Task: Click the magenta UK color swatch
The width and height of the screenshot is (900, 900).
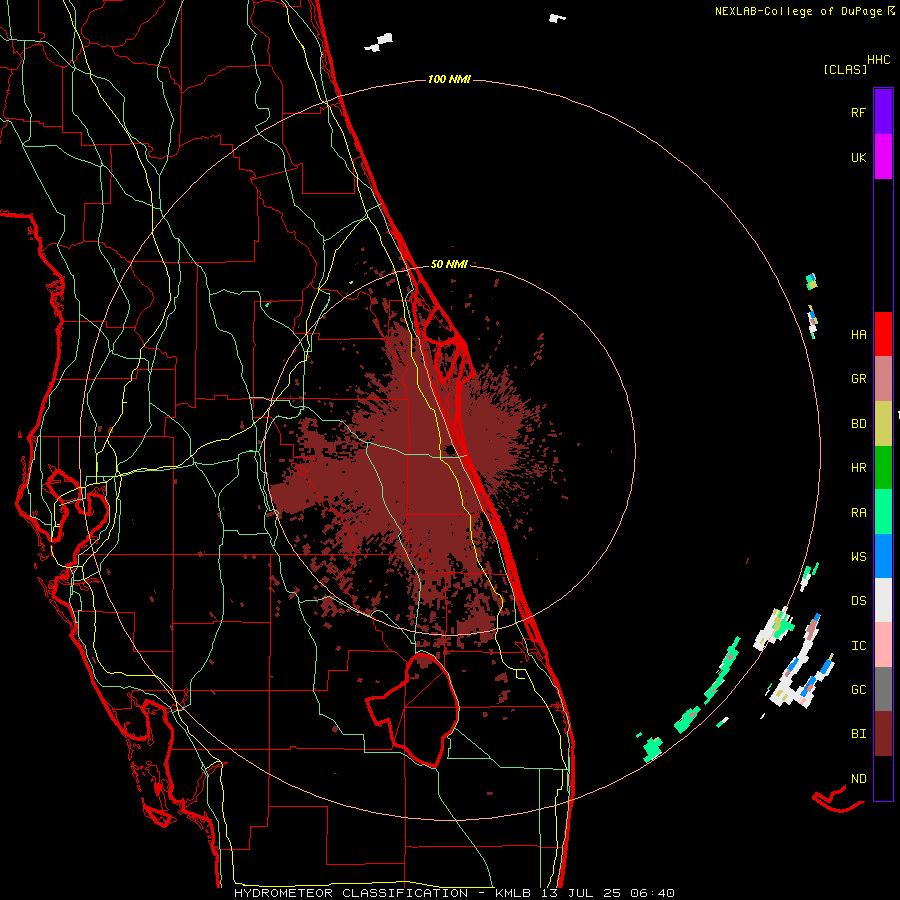Action: tap(883, 157)
